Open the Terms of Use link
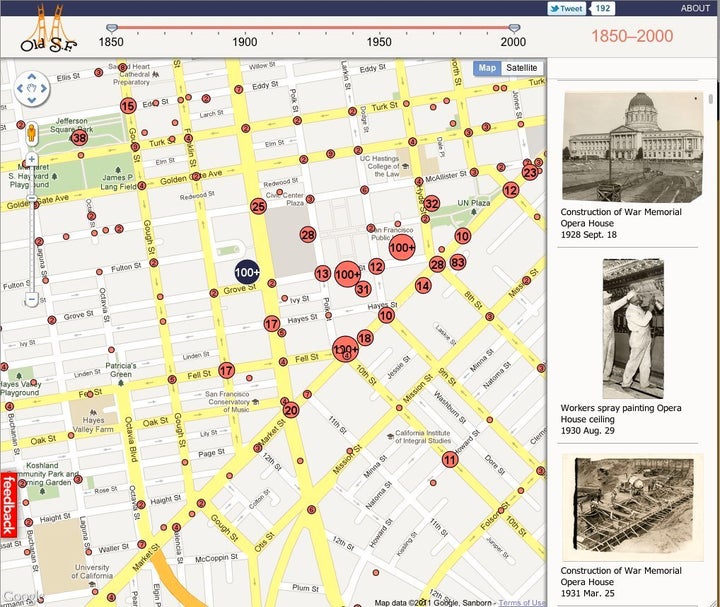Screen dimensions: 720x607 pos(522,602)
